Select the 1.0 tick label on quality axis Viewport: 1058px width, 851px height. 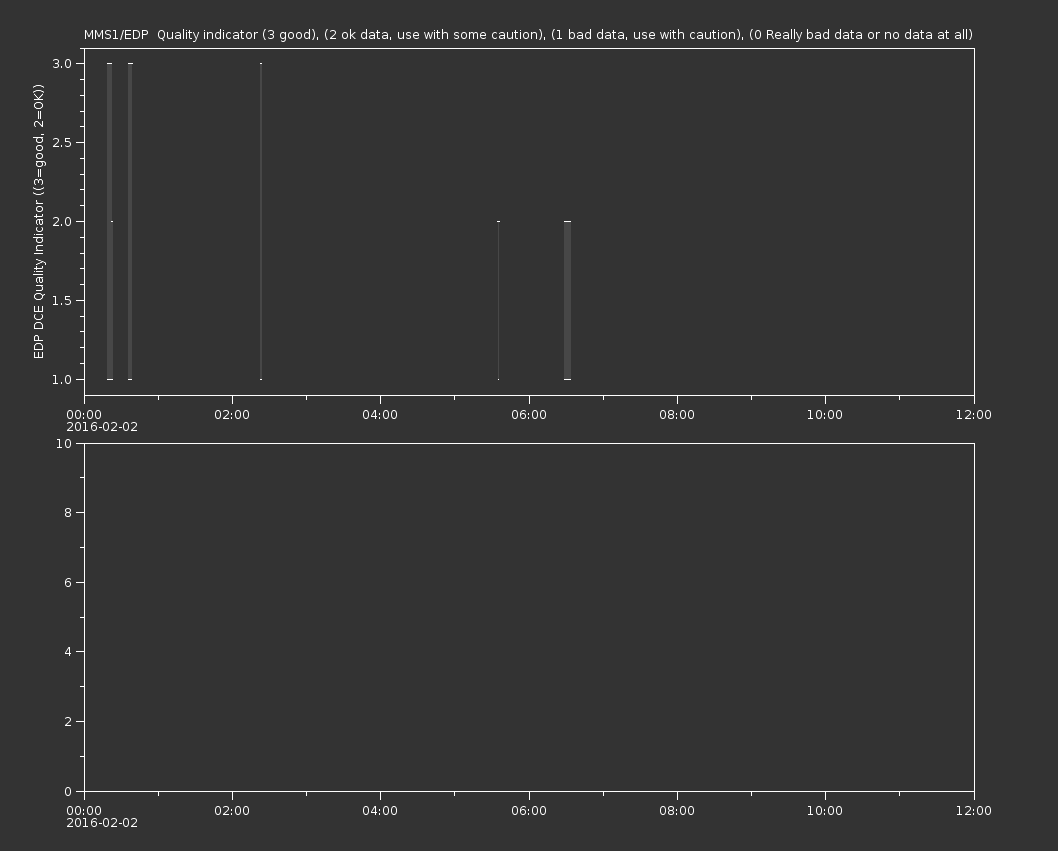(x=62, y=379)
